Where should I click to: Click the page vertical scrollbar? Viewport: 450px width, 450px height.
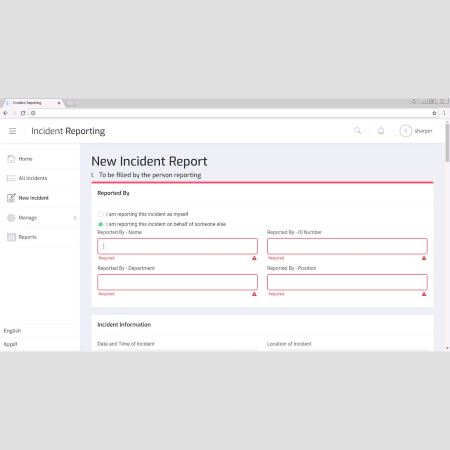447,142
